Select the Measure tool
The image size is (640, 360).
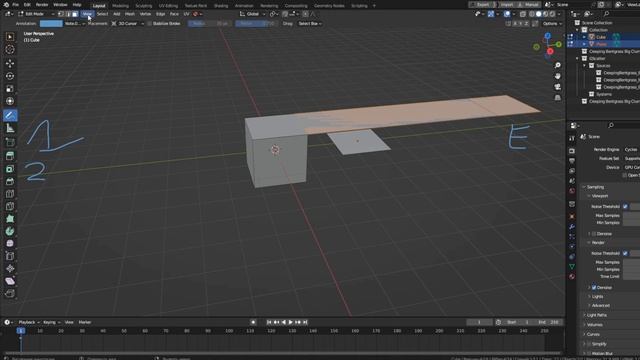click(x=10, y=128)
